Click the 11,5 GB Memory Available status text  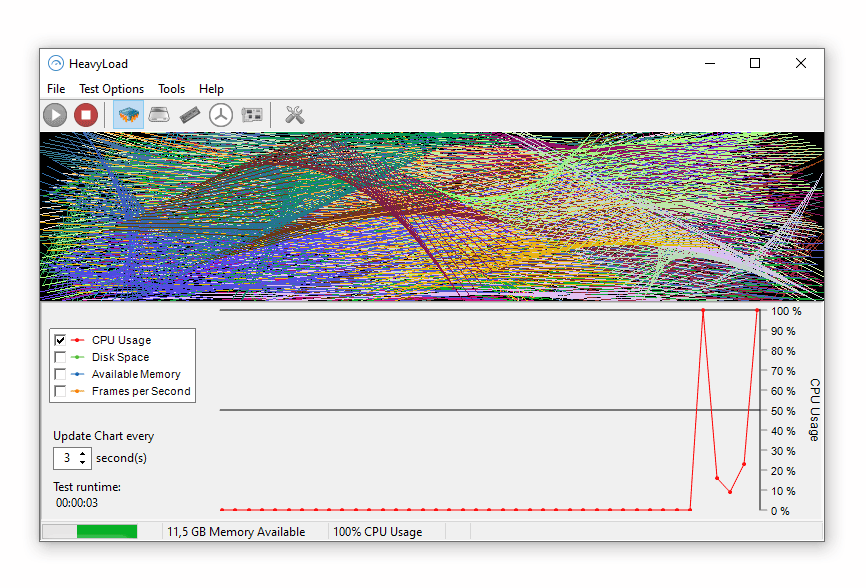[236, 532]
